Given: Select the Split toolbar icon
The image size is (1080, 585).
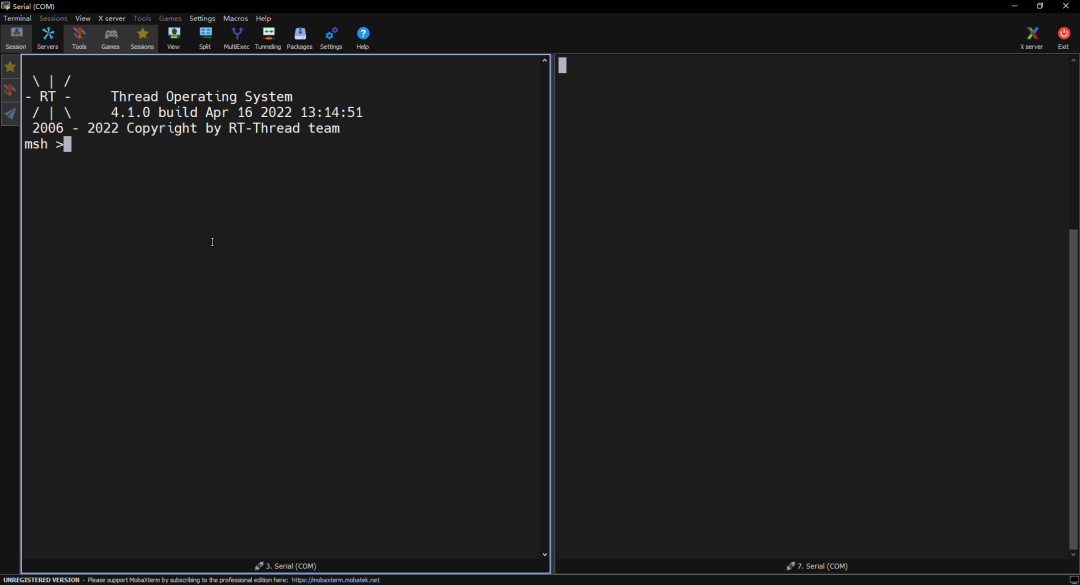Looking at the screenshot, I should [205, 39].
